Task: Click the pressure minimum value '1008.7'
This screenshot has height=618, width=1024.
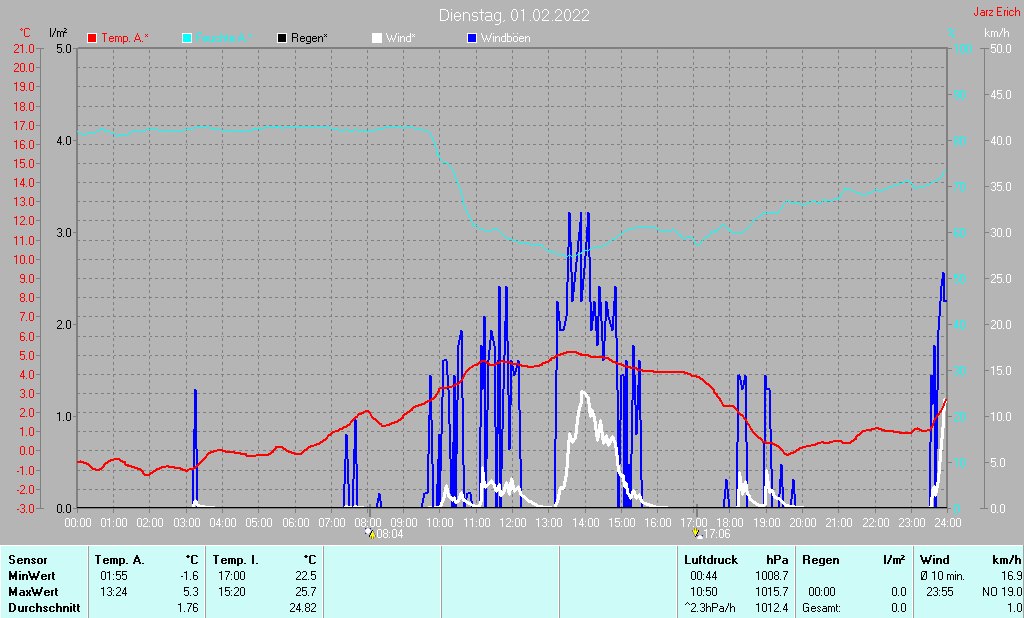Action: tap(771, 576)
